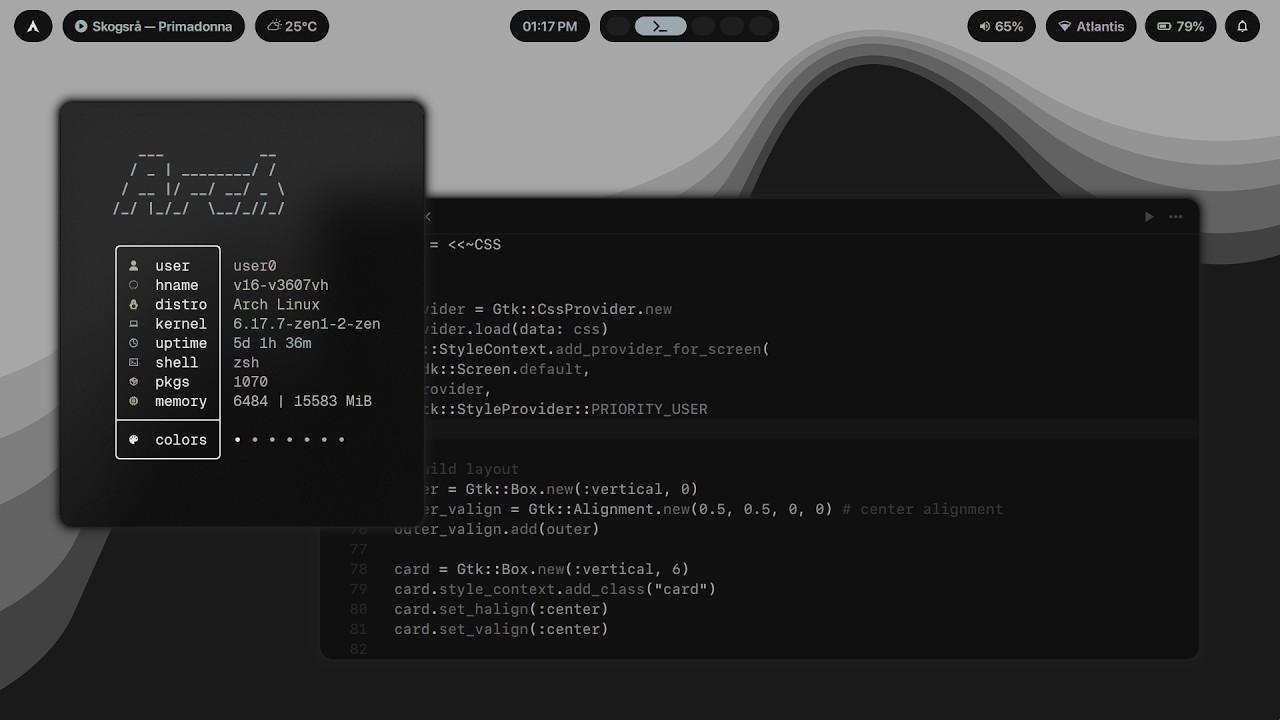Click 'Gtk::CssProvider.new' in the editor
The height and width of the screenshot is (720, 1280).
(x=582, y=309)
